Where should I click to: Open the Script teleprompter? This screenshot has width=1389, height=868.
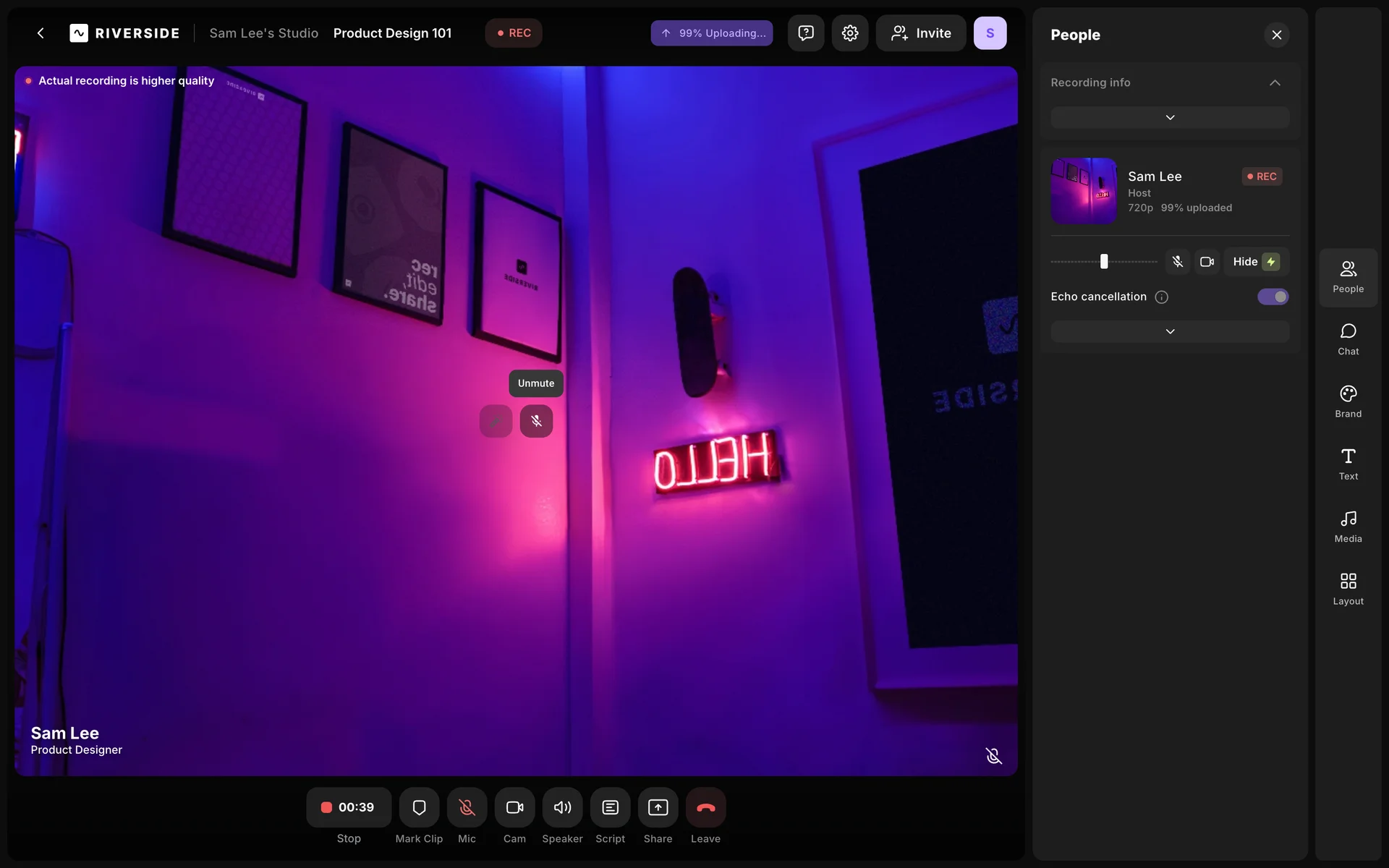pyautogui.click(x=610, y=807)
